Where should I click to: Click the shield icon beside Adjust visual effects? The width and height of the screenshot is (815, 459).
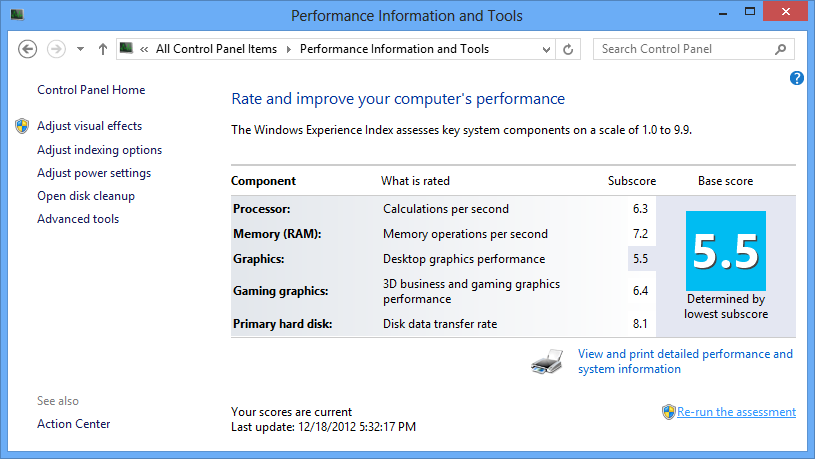coord(22,126)
